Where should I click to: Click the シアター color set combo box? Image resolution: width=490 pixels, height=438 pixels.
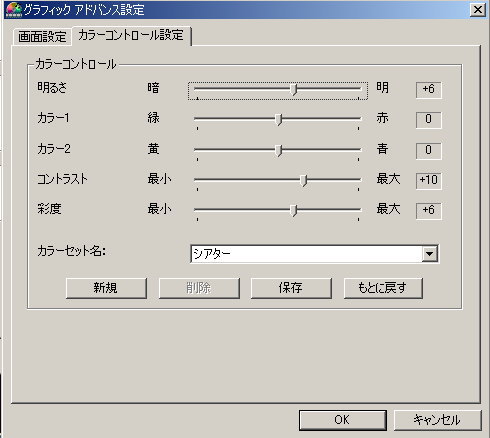314,254
